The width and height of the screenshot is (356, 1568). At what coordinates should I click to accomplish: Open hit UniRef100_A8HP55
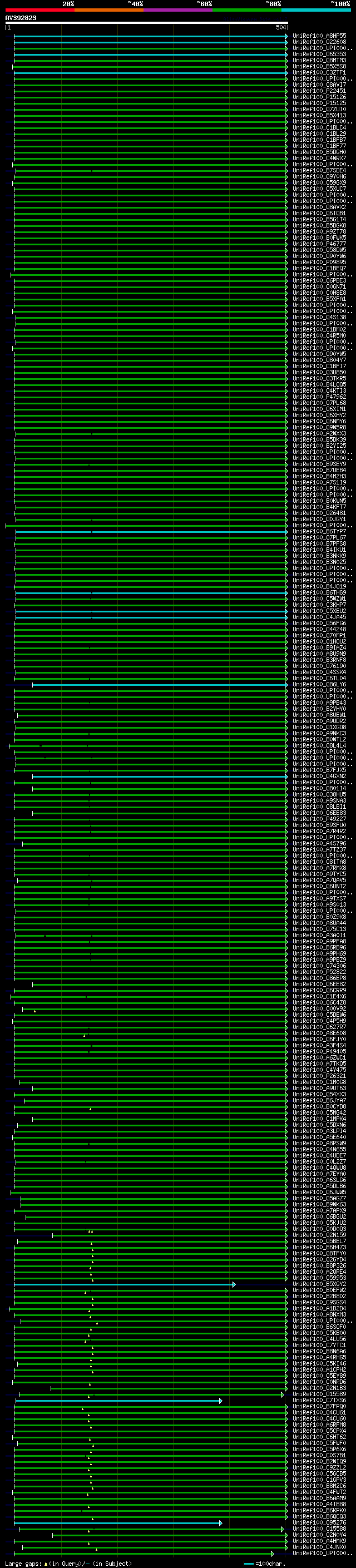point(319,36)
